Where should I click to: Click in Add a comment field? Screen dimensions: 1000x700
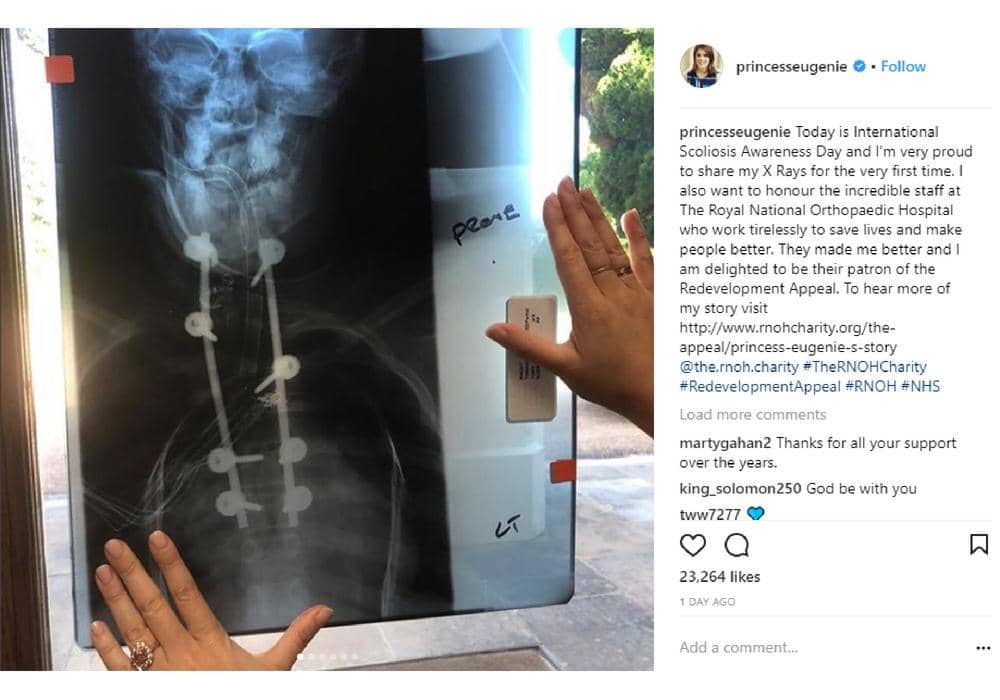coord(823,648)
